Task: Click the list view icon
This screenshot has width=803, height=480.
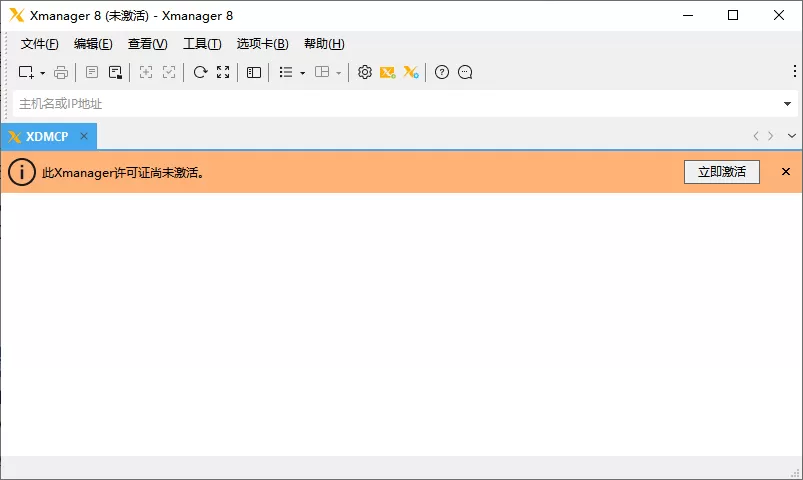Action: click(x=286, y=72)
